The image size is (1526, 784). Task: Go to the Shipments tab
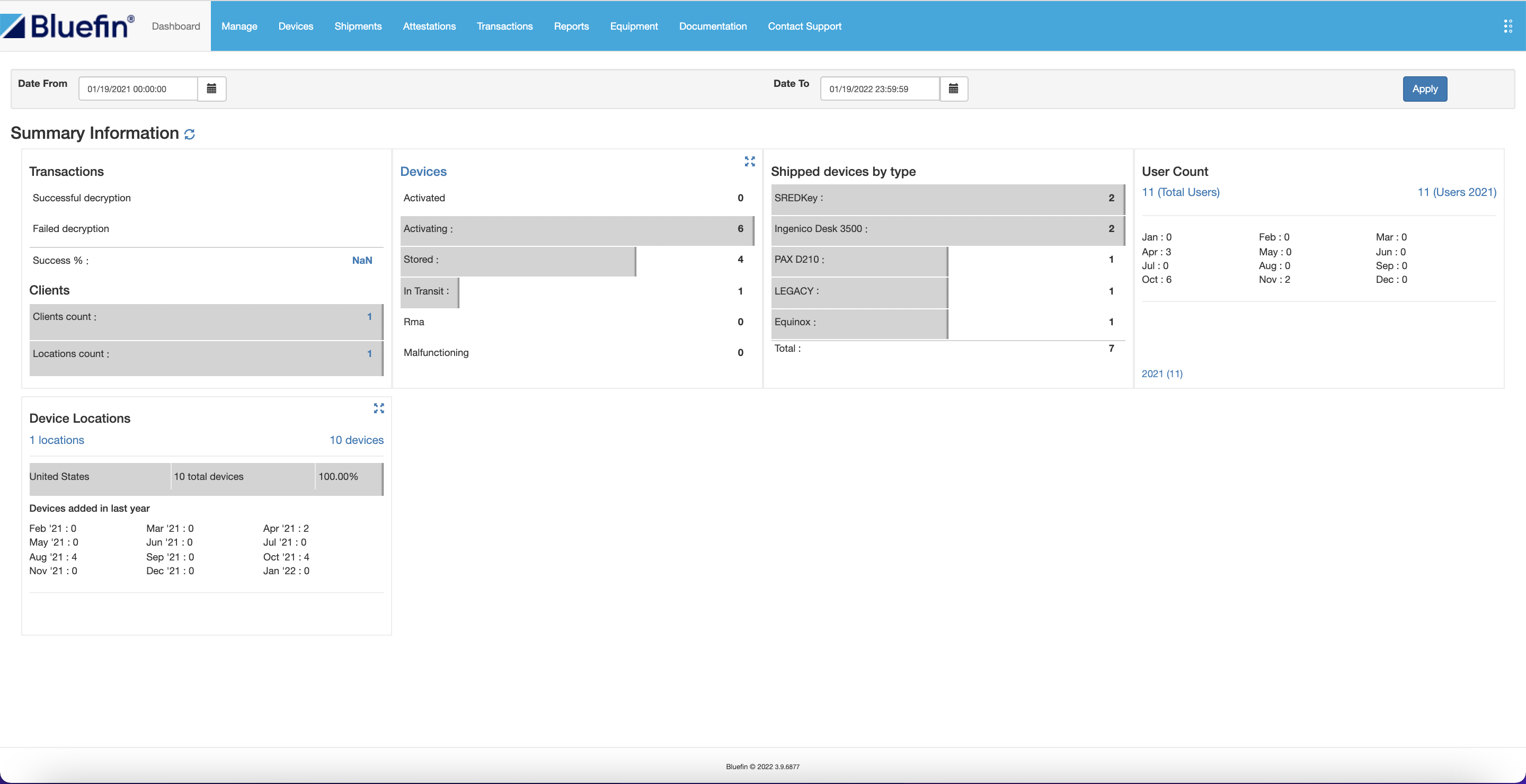(358, 26)
